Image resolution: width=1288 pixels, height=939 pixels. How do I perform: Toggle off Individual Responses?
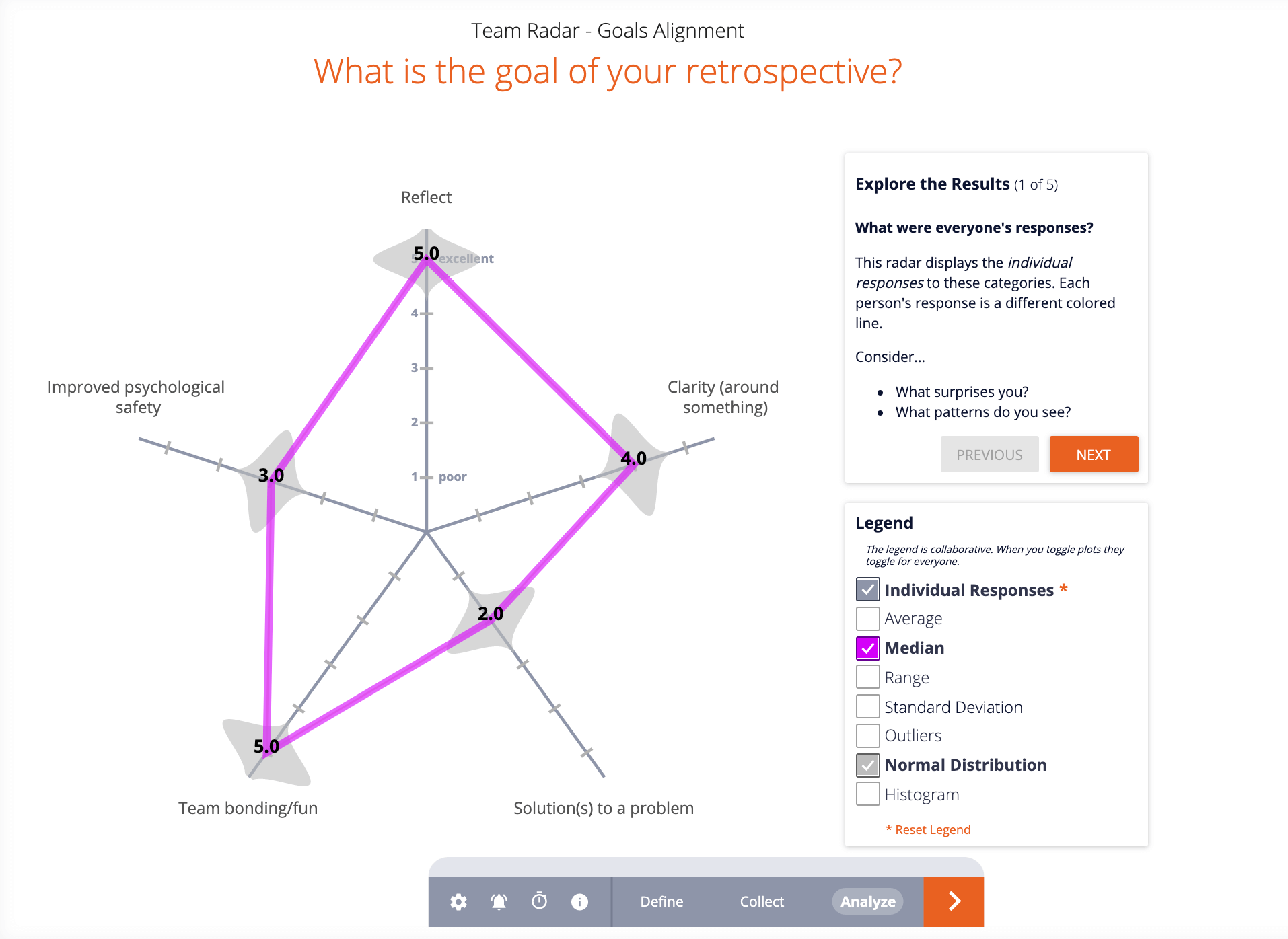click(867, 589)
